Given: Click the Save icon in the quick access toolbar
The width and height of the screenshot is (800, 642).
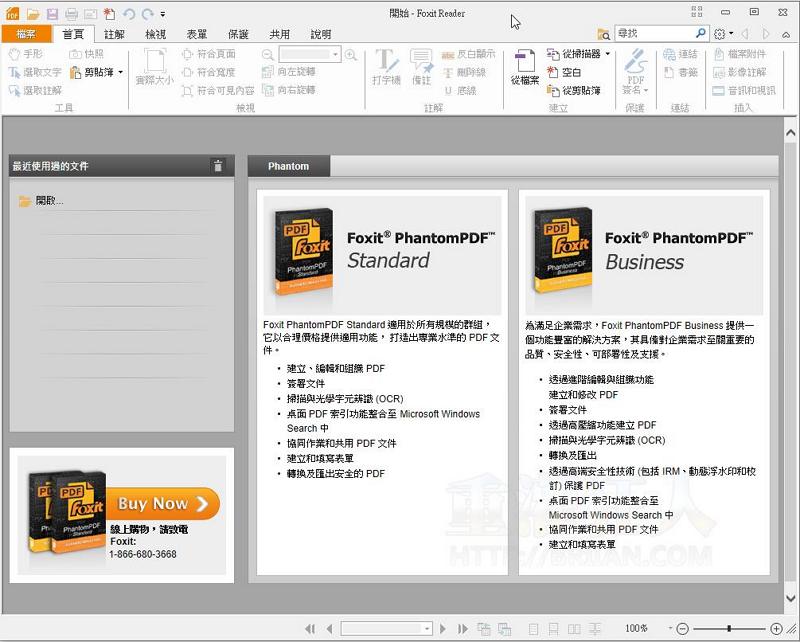Looking at the screenshot, I should click(52, 14).
